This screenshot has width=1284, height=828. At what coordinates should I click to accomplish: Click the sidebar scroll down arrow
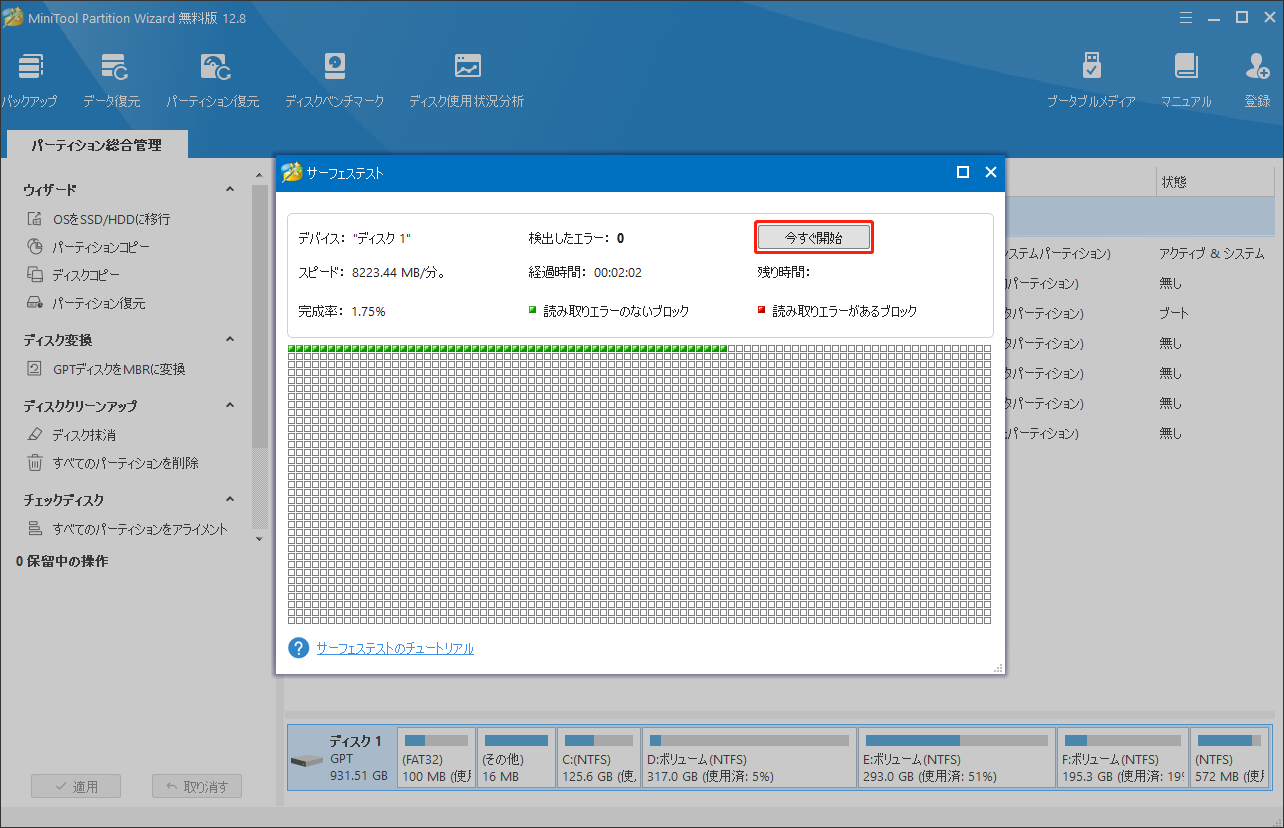[260, 538]
